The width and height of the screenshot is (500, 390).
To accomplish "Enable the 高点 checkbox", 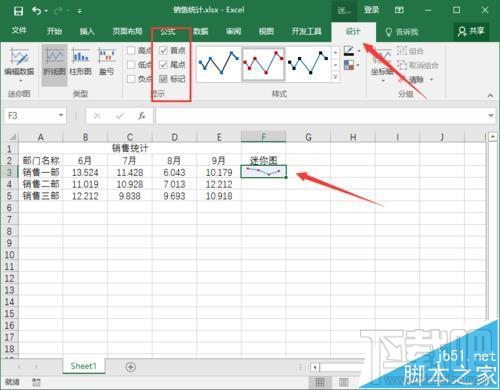I will tap(131, 51).
